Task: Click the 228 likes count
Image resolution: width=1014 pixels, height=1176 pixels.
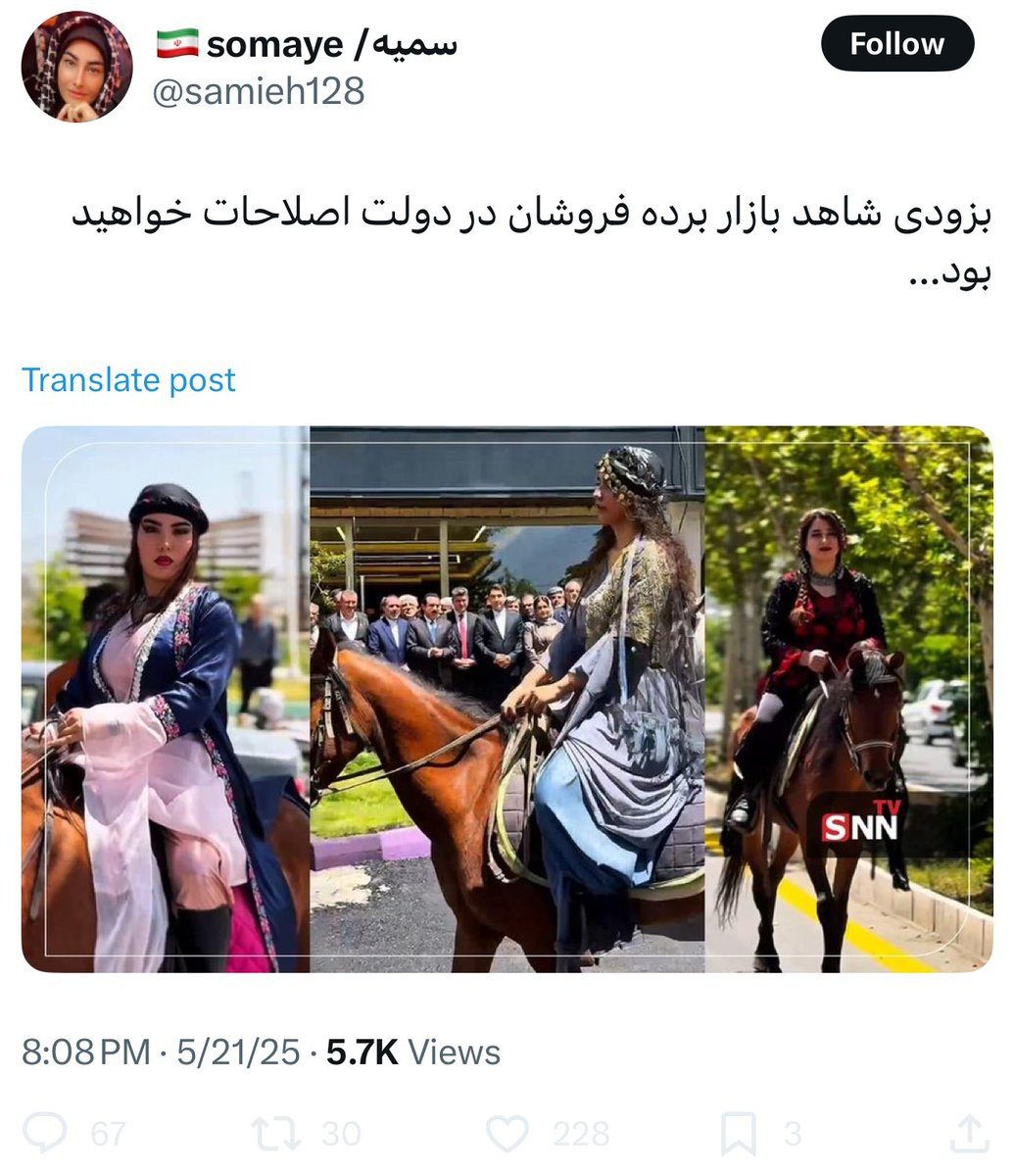Action: tap(581, 1134)
